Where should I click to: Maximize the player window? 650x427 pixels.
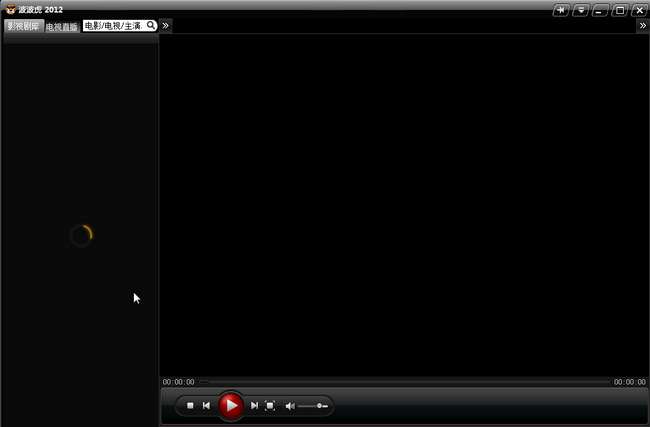coord(620,10)
